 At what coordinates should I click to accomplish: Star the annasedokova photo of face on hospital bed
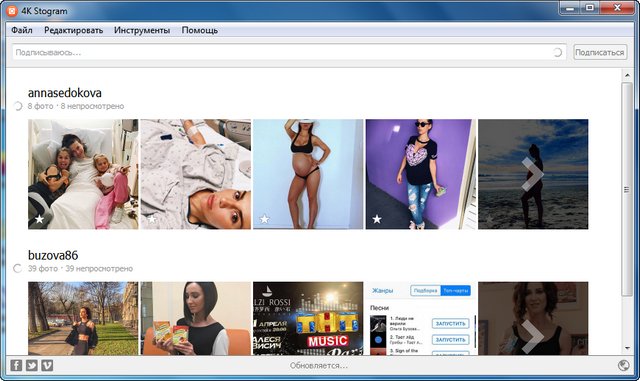(152, 219)
